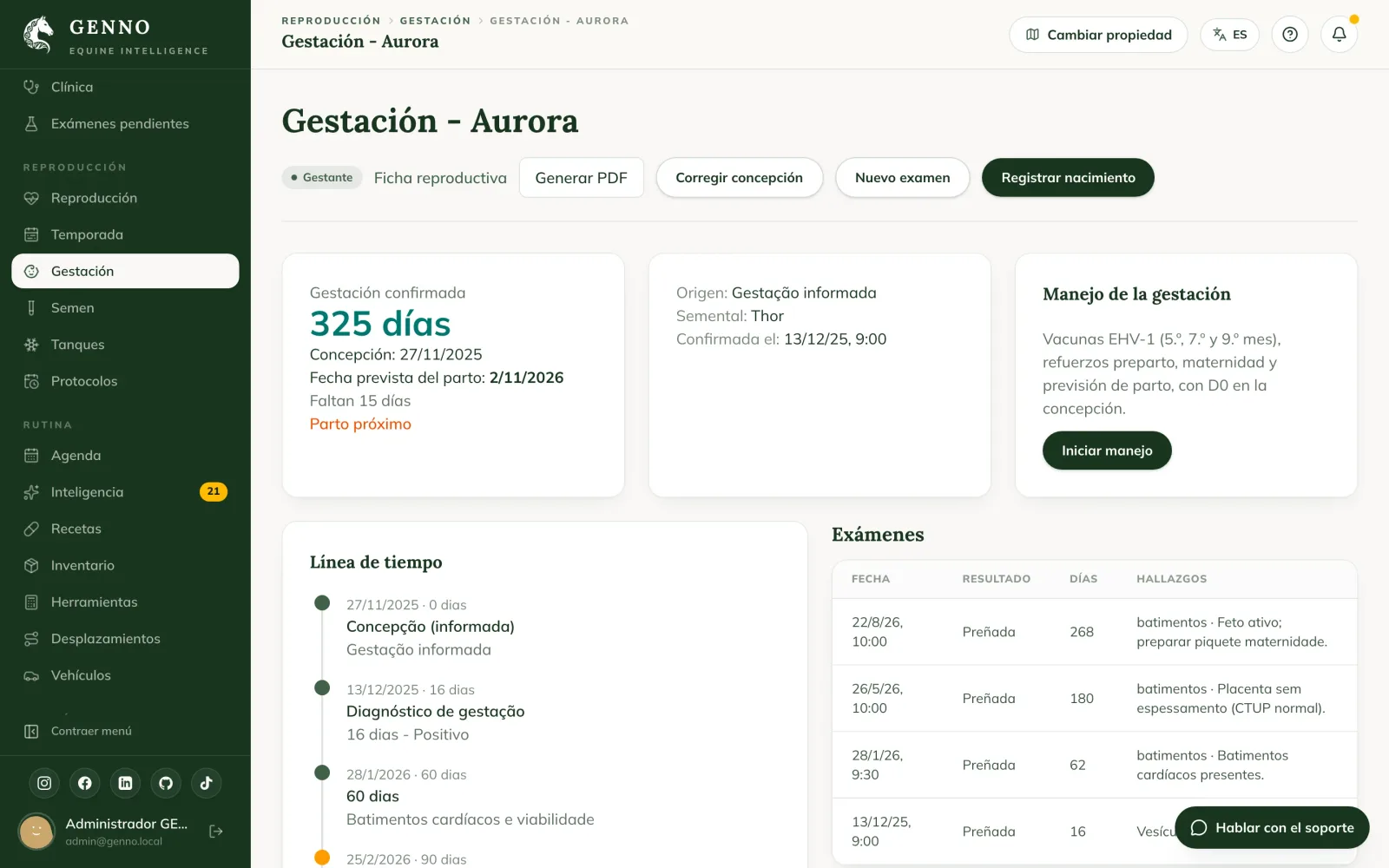Click the FECHA column header

click(x=871, y=579)
